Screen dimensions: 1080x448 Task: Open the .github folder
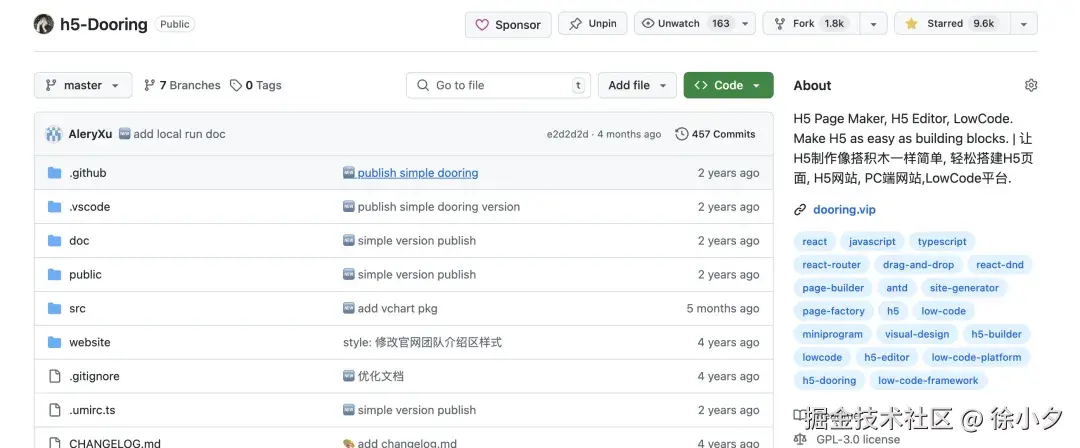click(87, 173)
